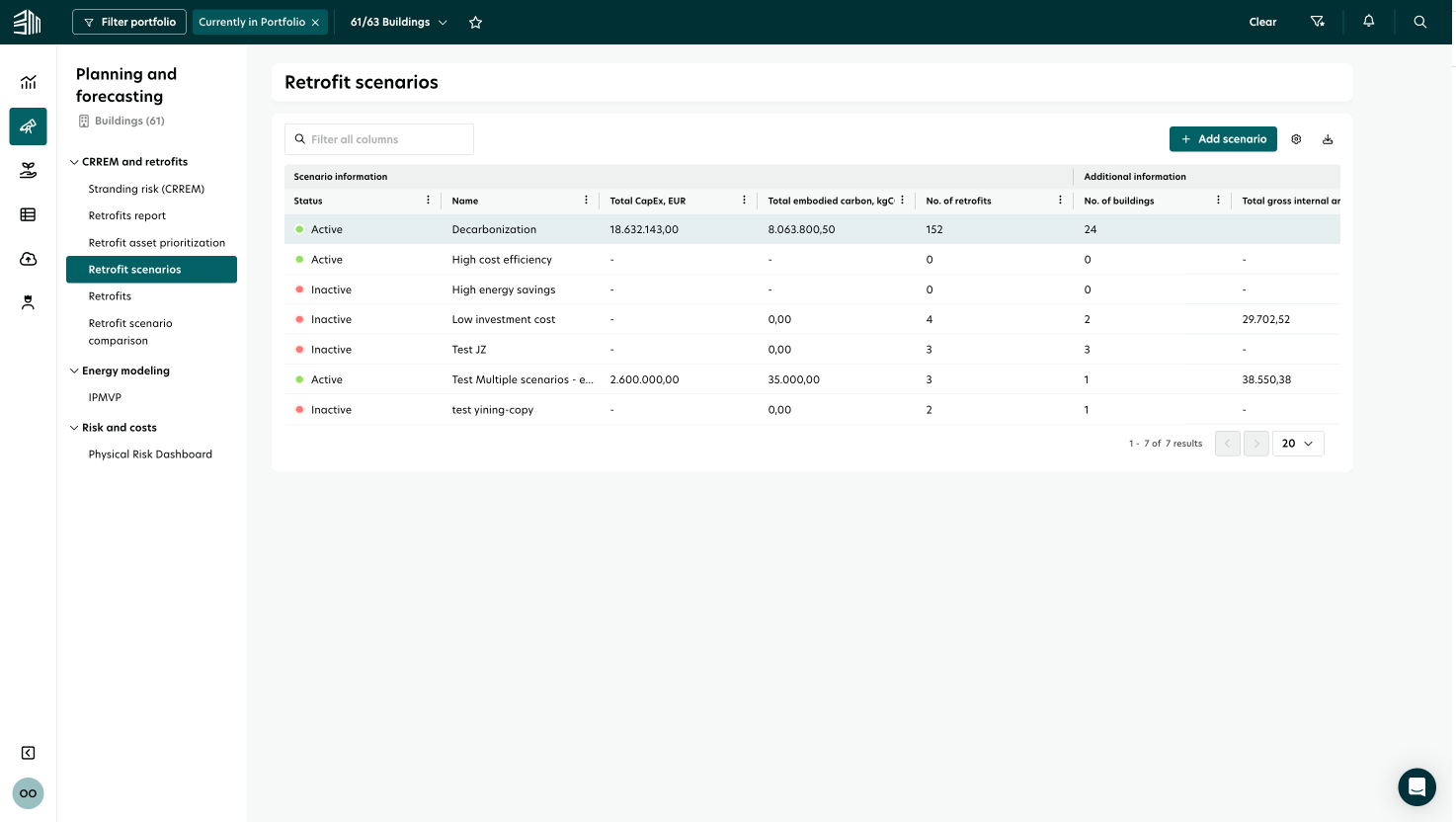Viewport: 1456px width, 824px height.
Task: Select the Decarbonization scenario row
Action: 494,229
